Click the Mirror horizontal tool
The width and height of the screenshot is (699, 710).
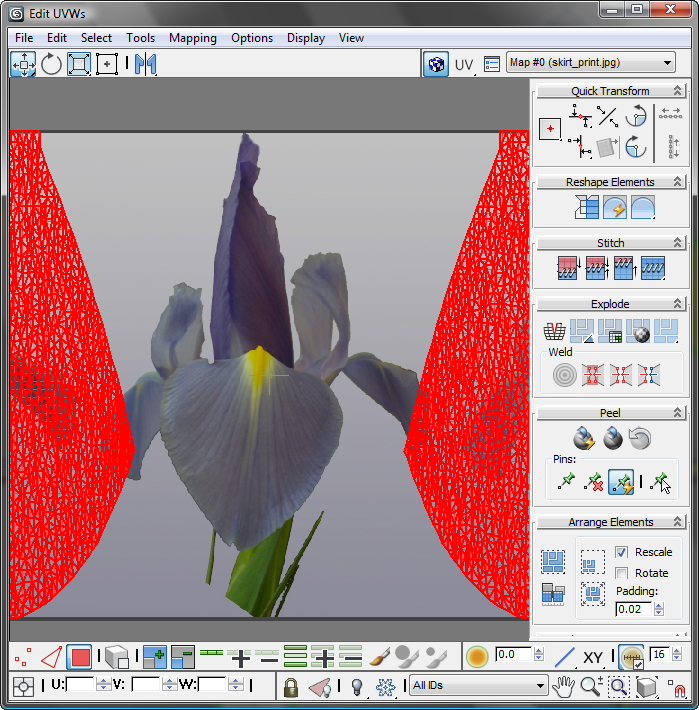(145, 64)
